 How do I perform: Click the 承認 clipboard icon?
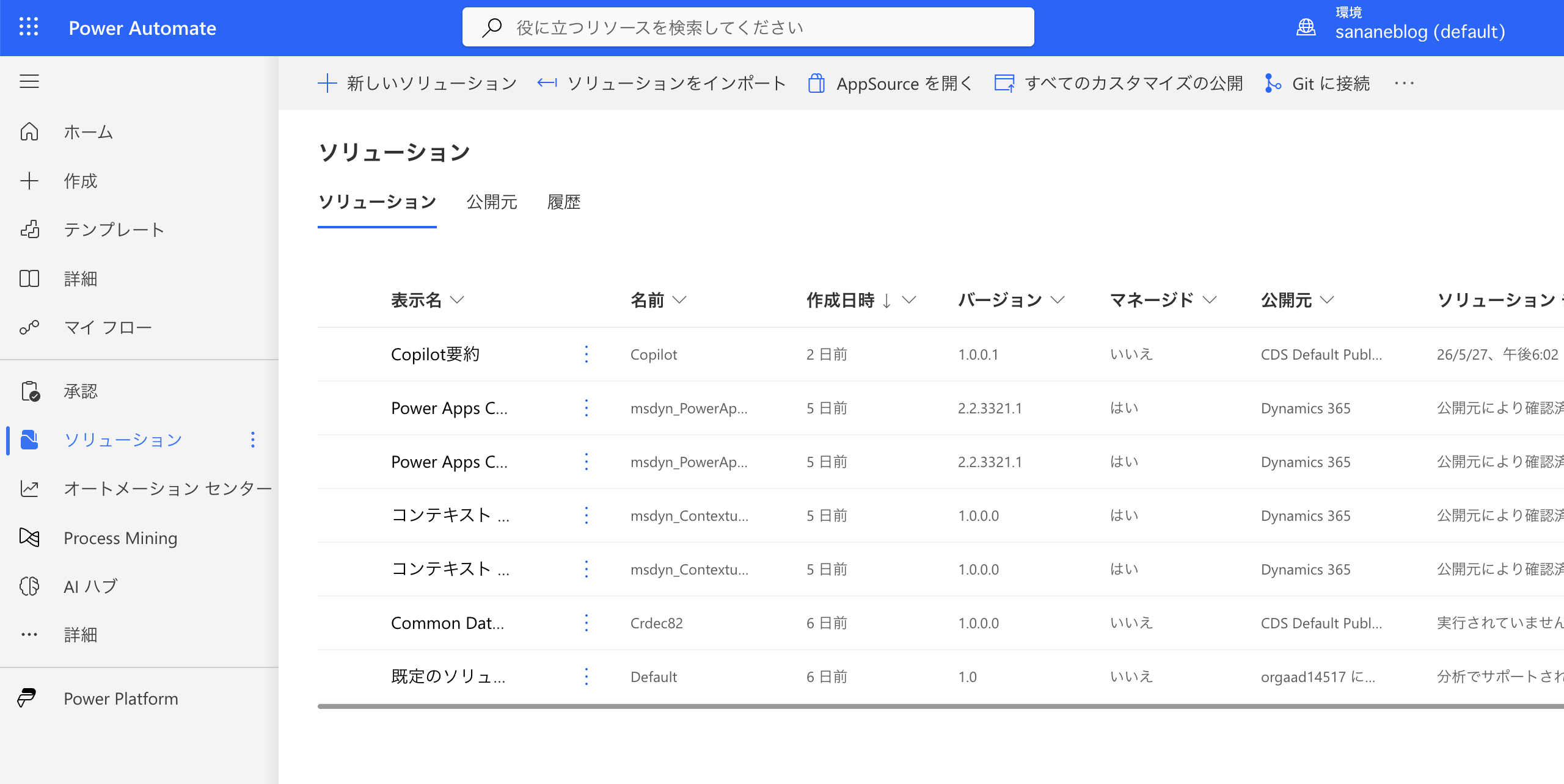pos(29,391)
